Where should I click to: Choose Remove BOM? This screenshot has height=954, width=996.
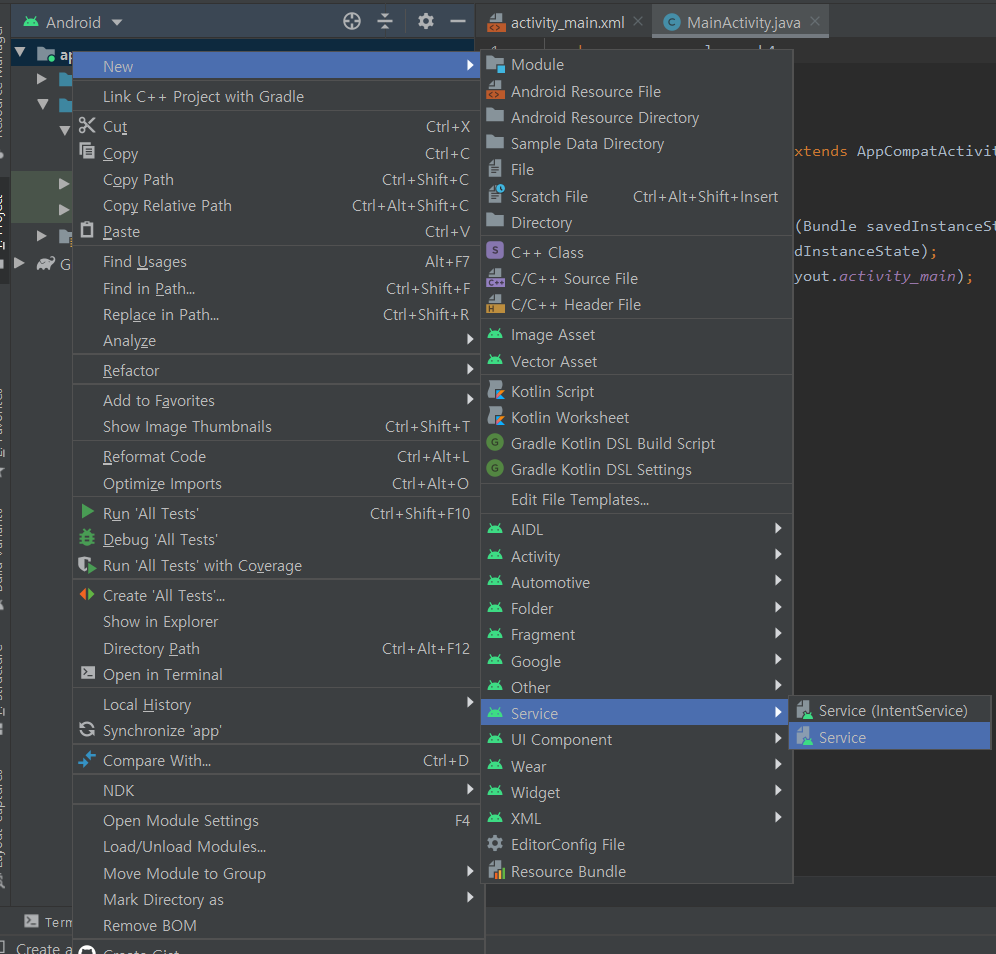pos(276,925)
